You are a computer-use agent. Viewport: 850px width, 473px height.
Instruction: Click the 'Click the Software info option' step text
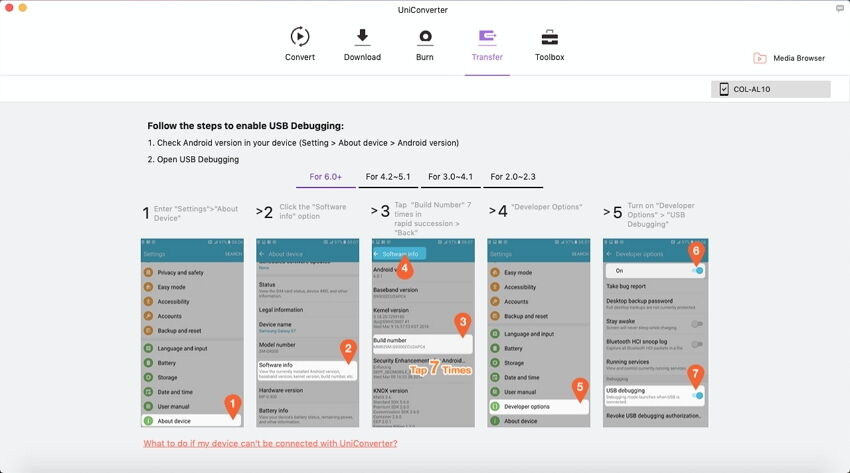(x=312, y=211)
